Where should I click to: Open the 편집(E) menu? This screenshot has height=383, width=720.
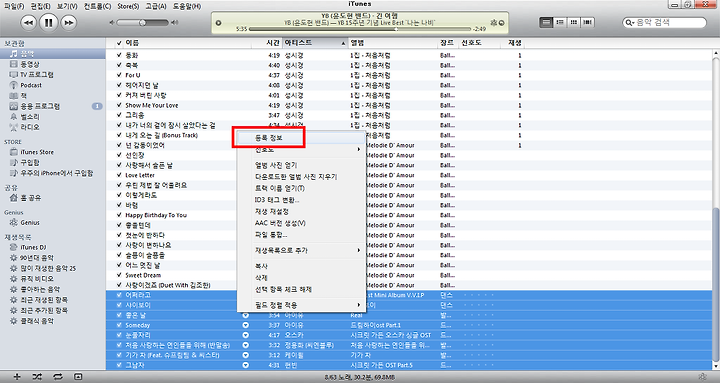40,6
